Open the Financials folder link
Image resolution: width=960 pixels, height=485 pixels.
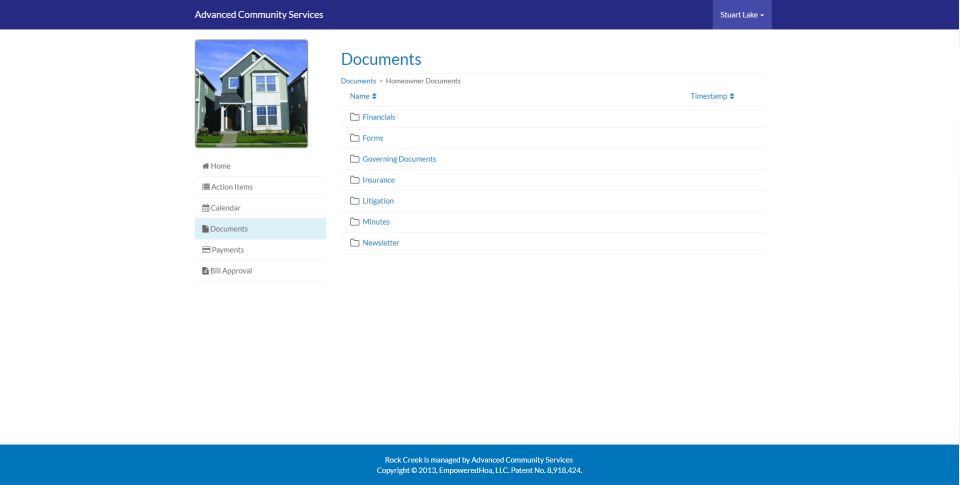(379, 117)
